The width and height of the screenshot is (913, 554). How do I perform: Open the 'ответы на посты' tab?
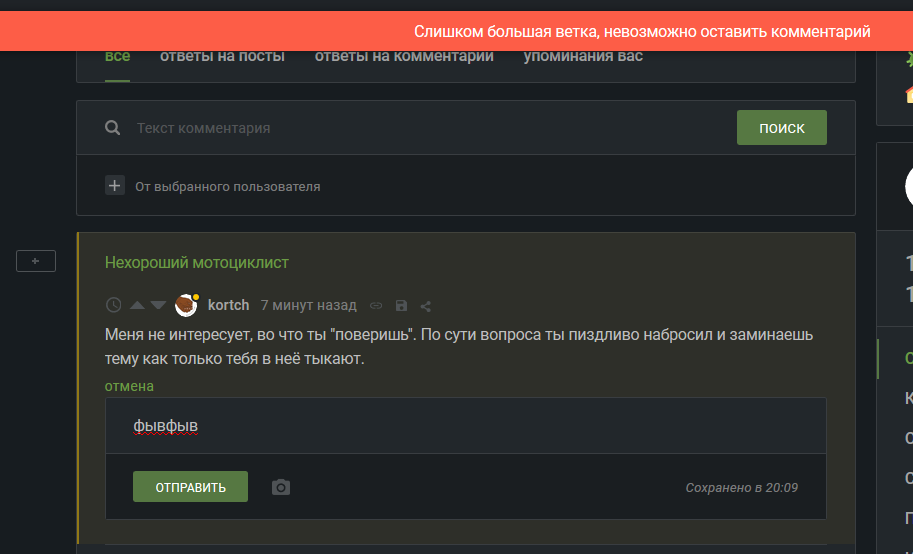coord(222,57)
